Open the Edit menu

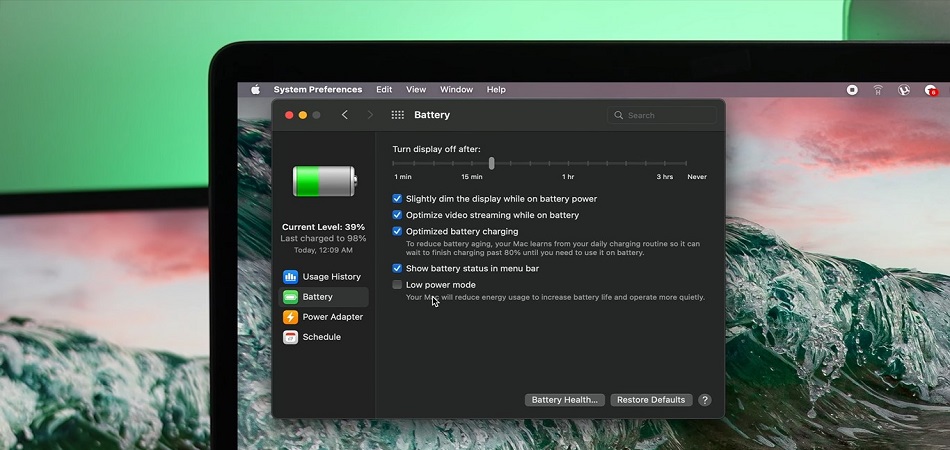[x=384, y=90]
